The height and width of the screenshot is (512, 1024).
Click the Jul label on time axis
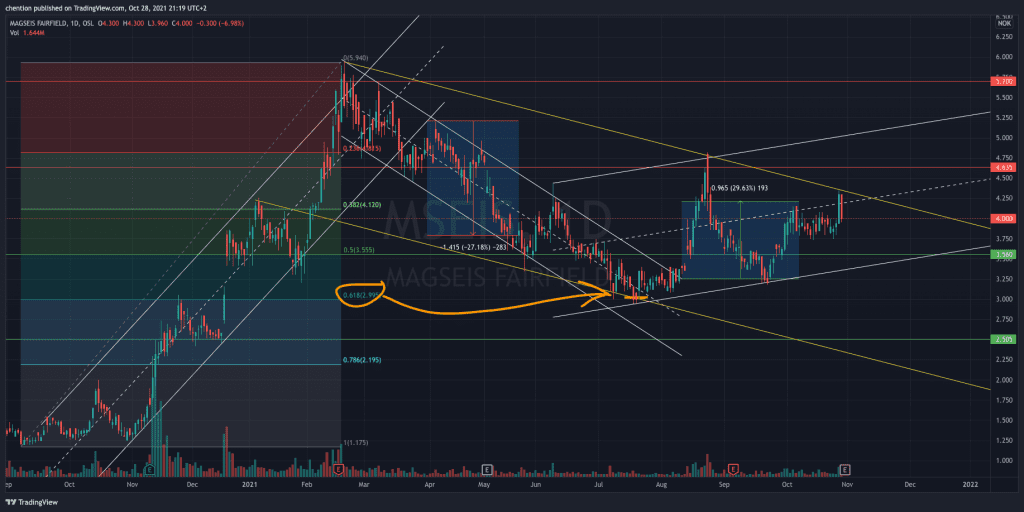click(x=599, y=485)
